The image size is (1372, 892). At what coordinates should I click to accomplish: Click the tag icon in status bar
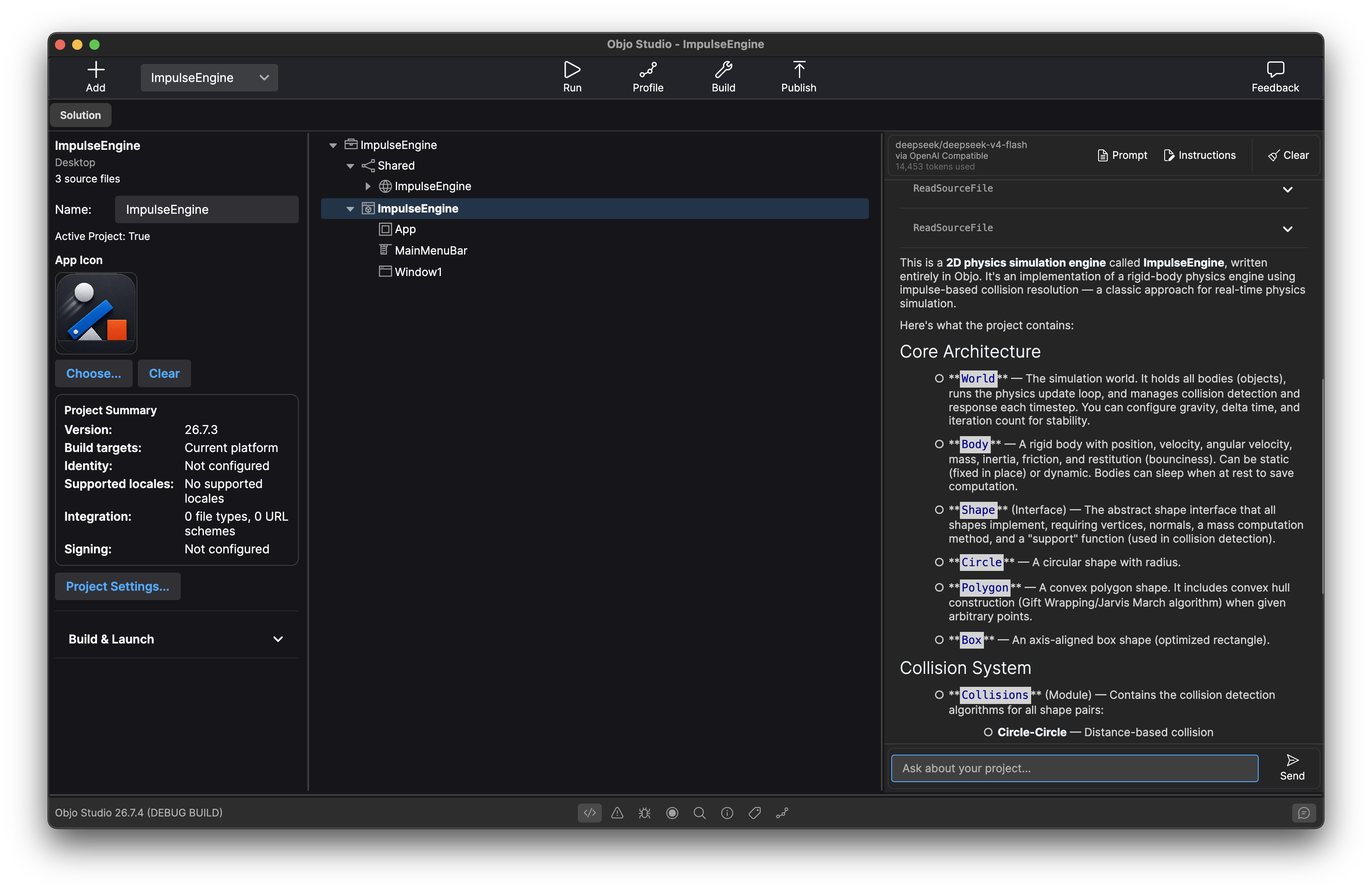tap(754, 813)
